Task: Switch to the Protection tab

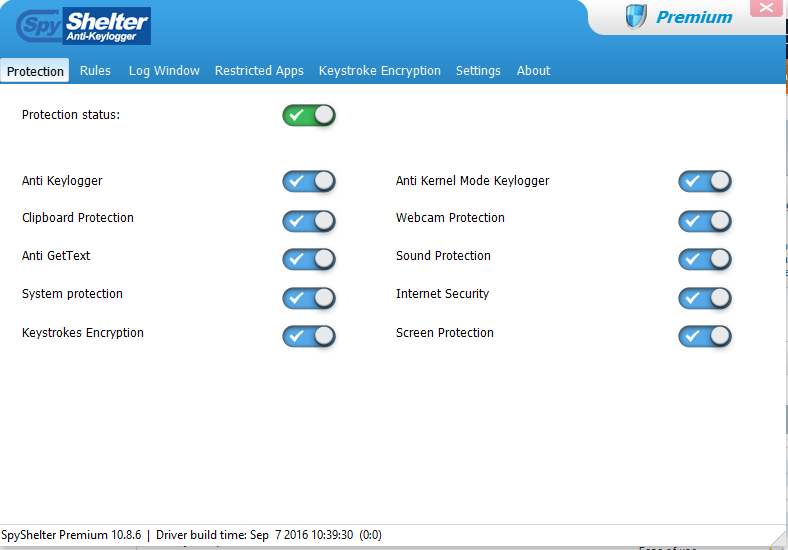Action: pos(35,71)
